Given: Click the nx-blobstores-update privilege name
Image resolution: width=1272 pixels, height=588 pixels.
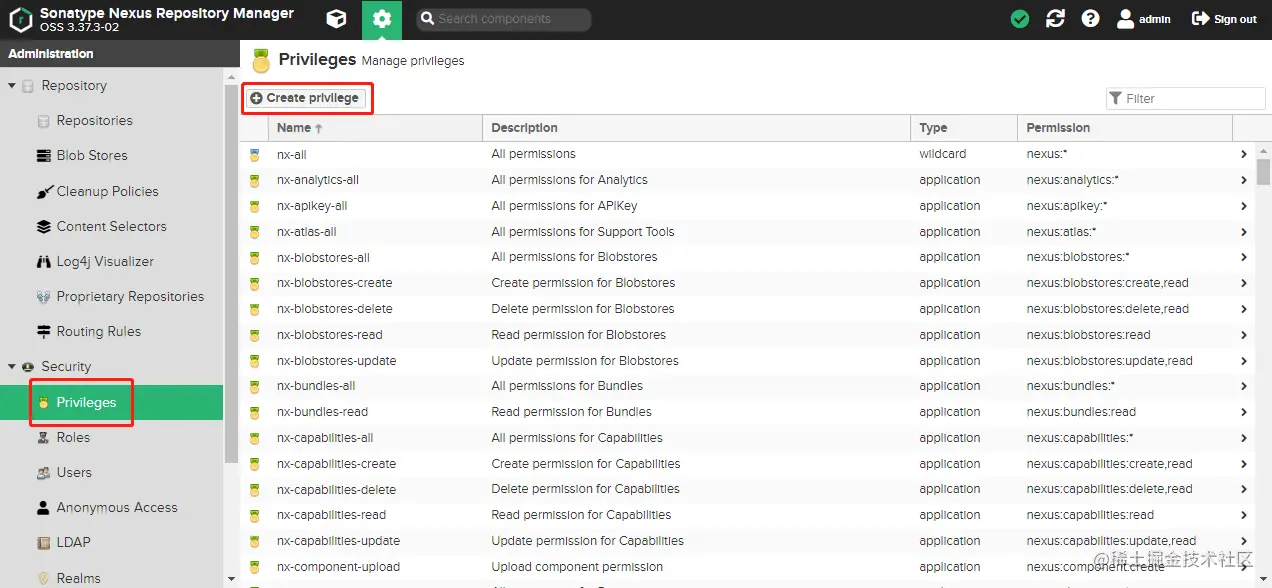Looking at the screenshot, I should [x=337, y=361].
